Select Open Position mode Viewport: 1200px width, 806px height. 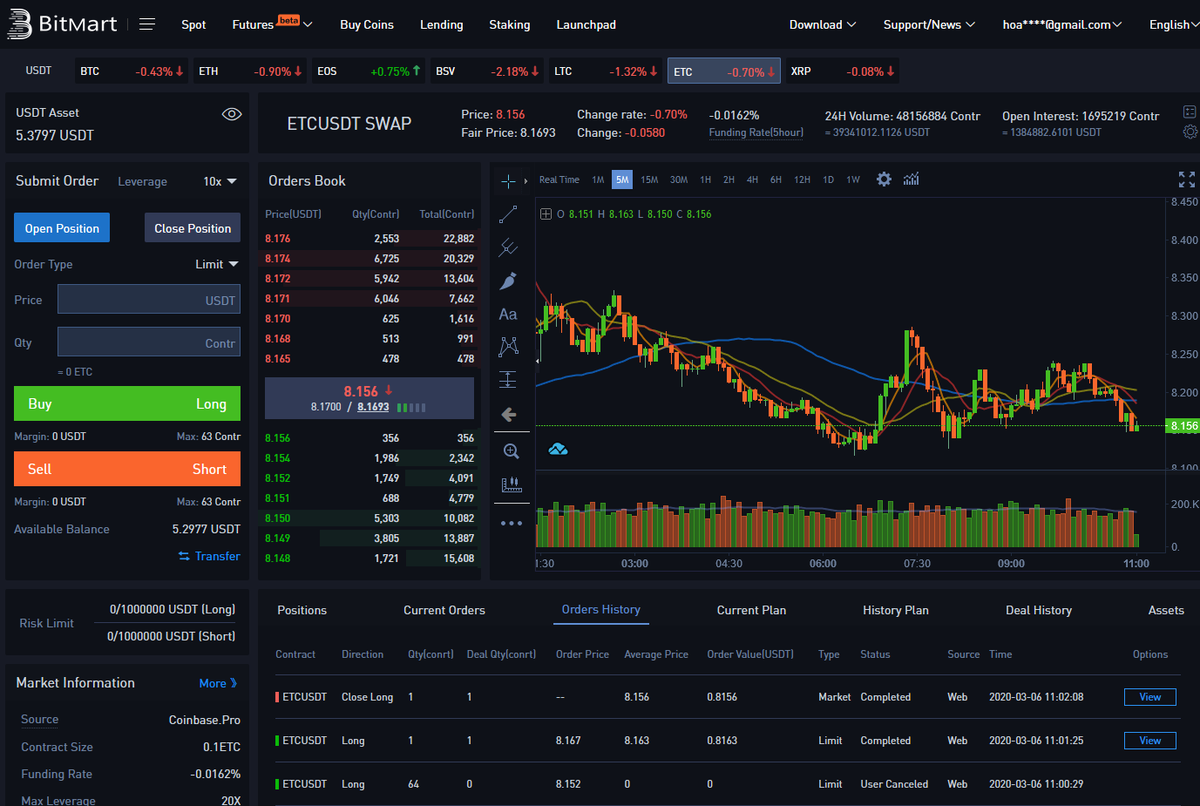(x=62, y=228)
